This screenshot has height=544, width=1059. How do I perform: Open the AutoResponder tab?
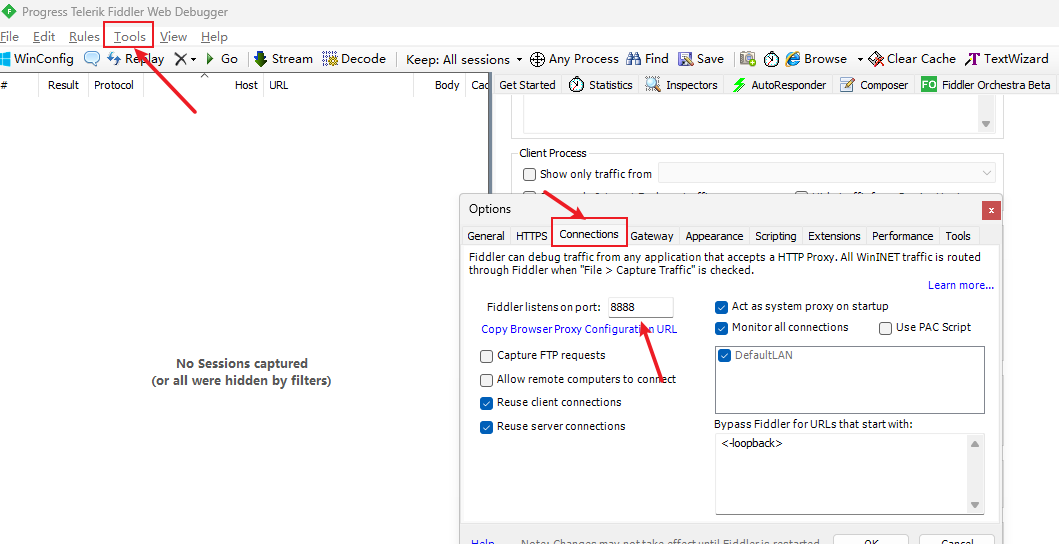pyautogui.click(x=779, y=84)
